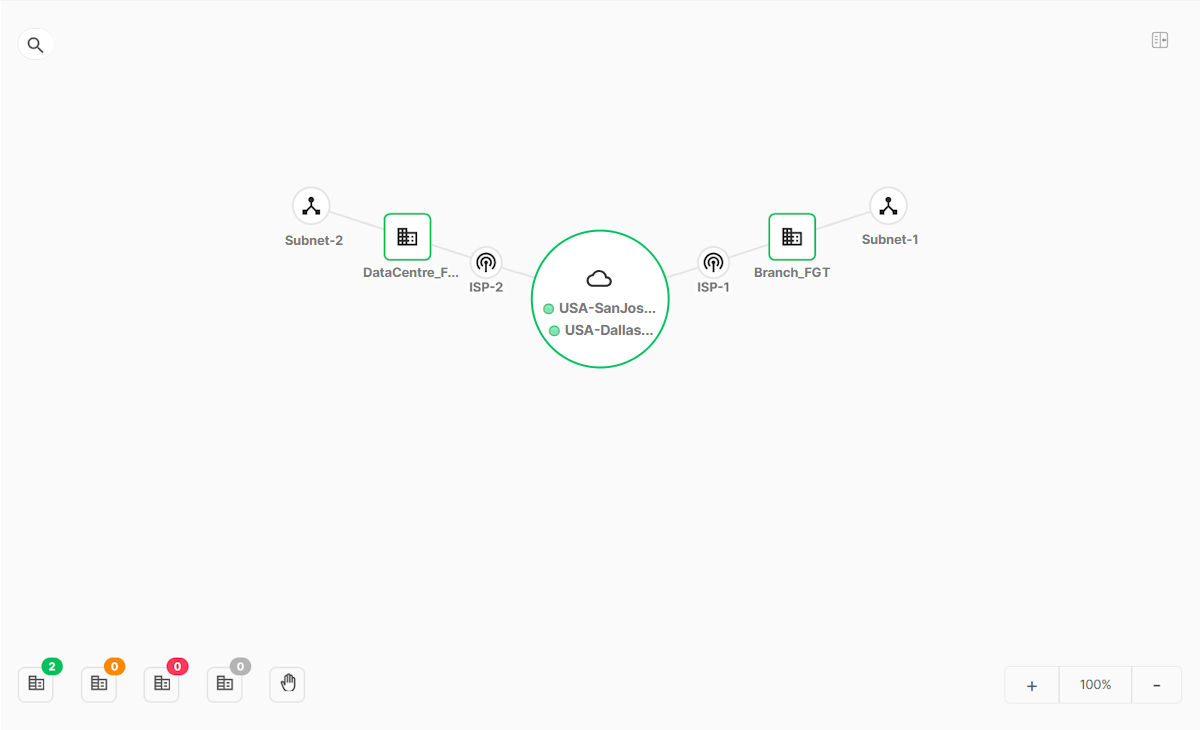Toggle the healthy devices filter with green badge 2
This screenshot has height=730, width=1200.
[36, 684]
